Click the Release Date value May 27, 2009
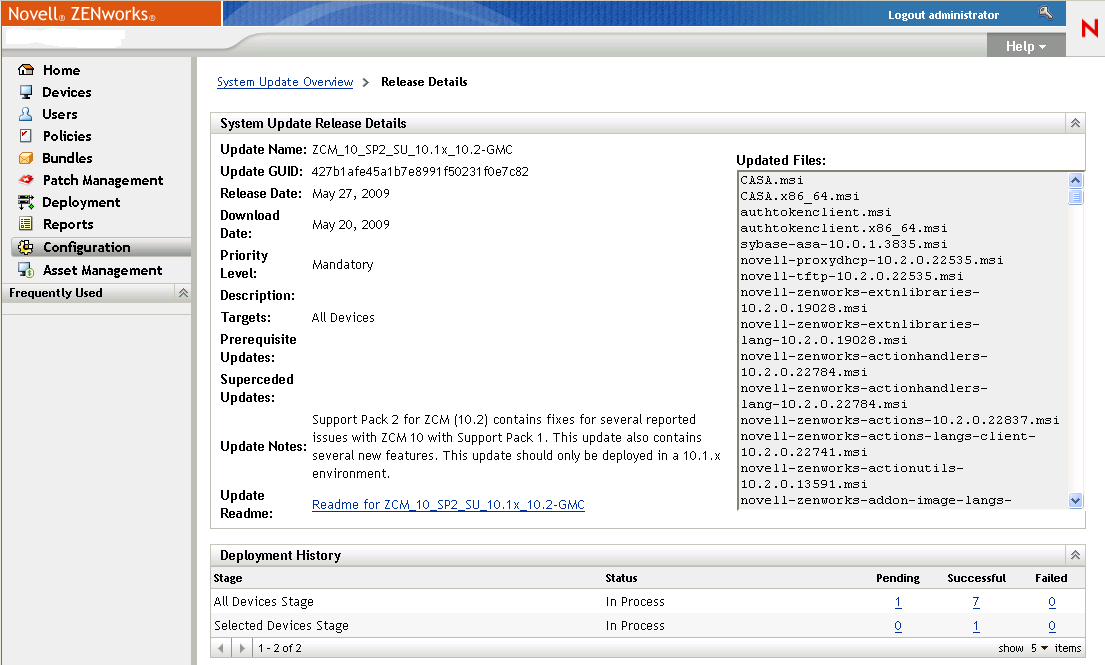The image size is (1105, 665). (x=351, y=193)
